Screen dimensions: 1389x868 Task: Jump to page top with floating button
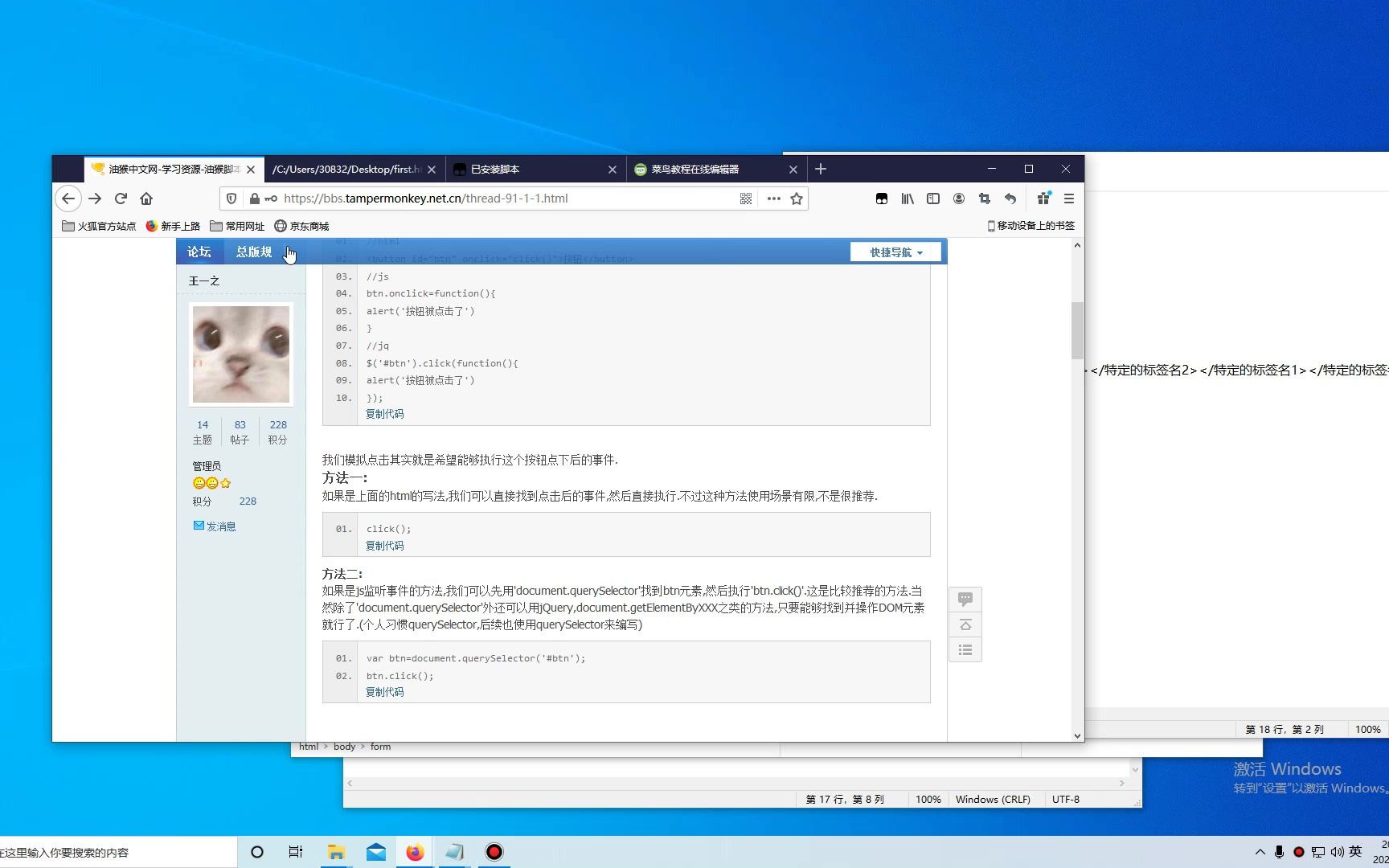coord(965,624)
